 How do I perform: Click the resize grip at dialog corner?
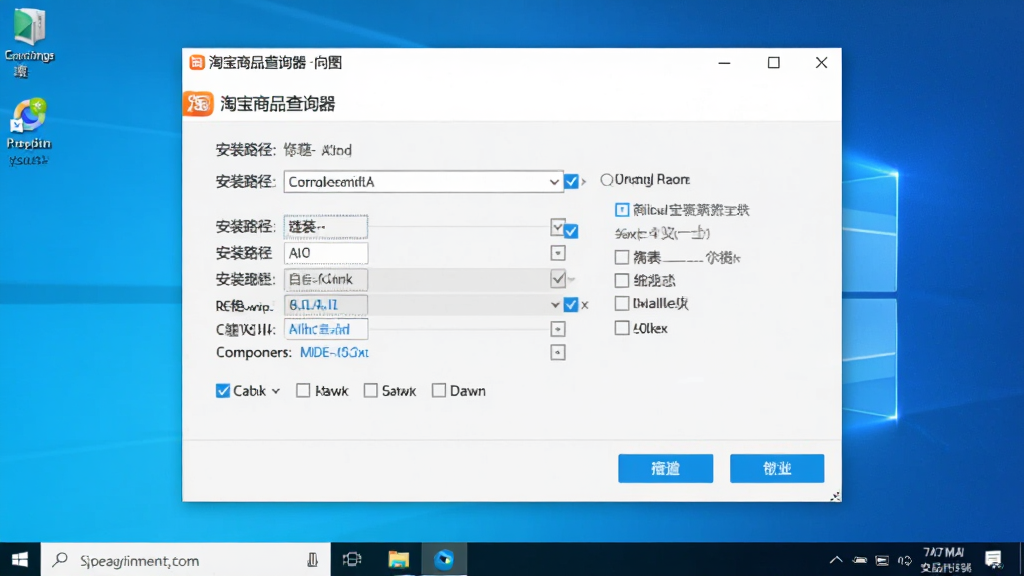click(835, 496)
